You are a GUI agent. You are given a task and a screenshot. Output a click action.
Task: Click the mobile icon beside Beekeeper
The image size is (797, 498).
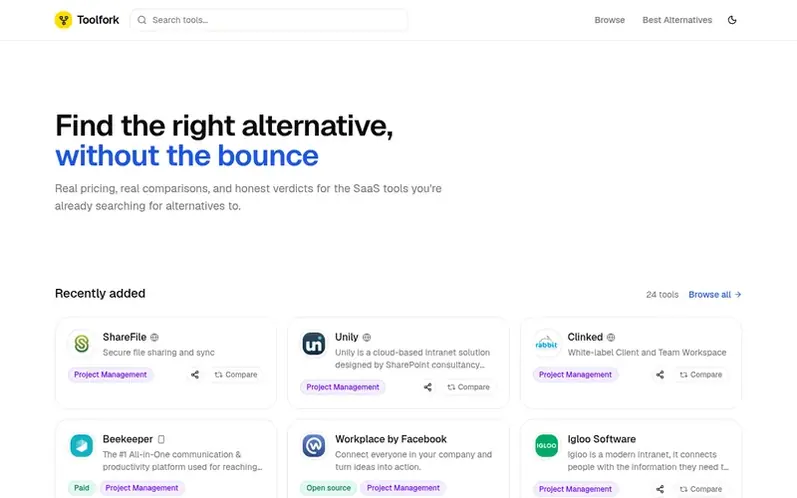[161, 439]
